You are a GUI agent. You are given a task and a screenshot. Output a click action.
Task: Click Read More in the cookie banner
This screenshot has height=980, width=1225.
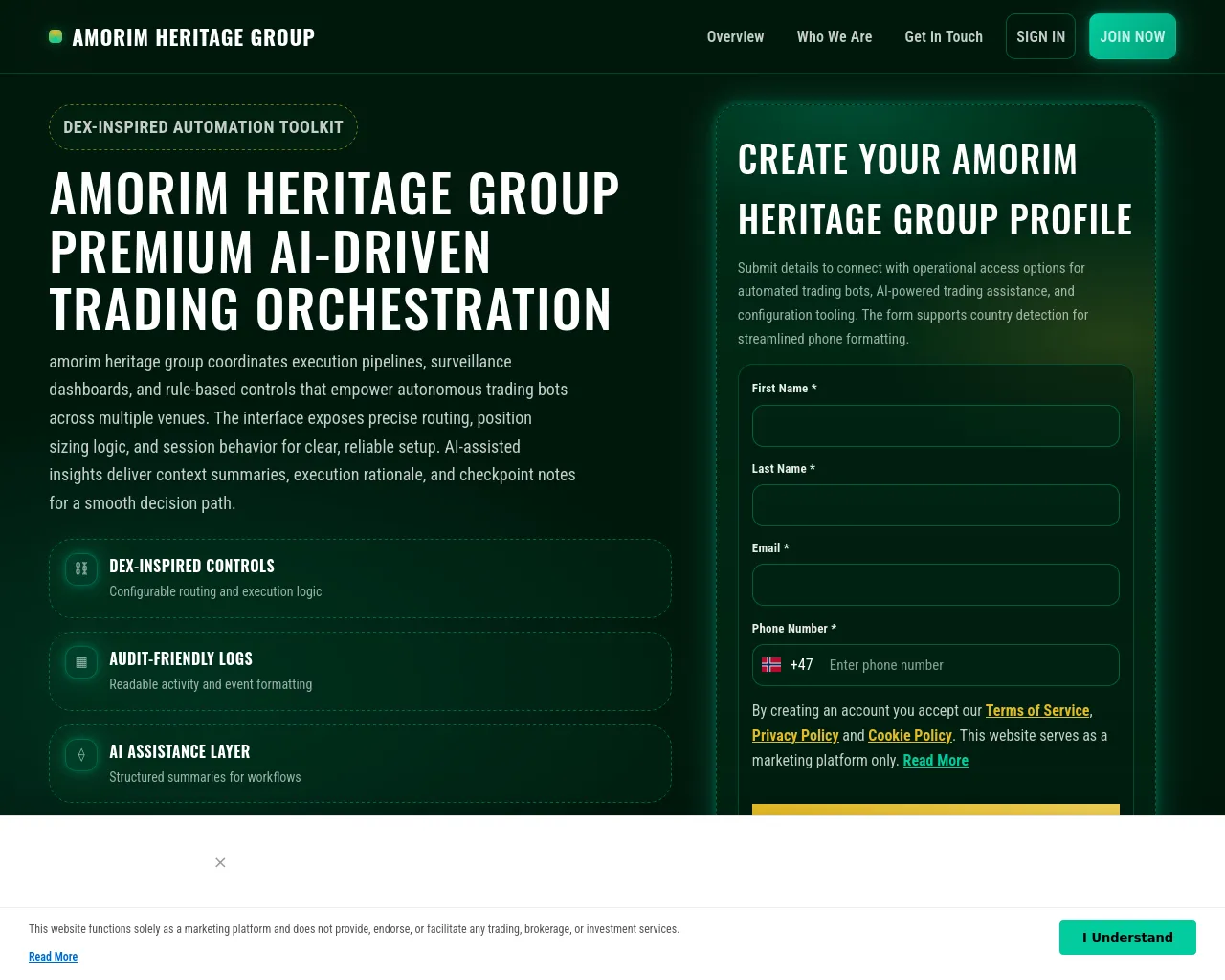tap(53, 956)
